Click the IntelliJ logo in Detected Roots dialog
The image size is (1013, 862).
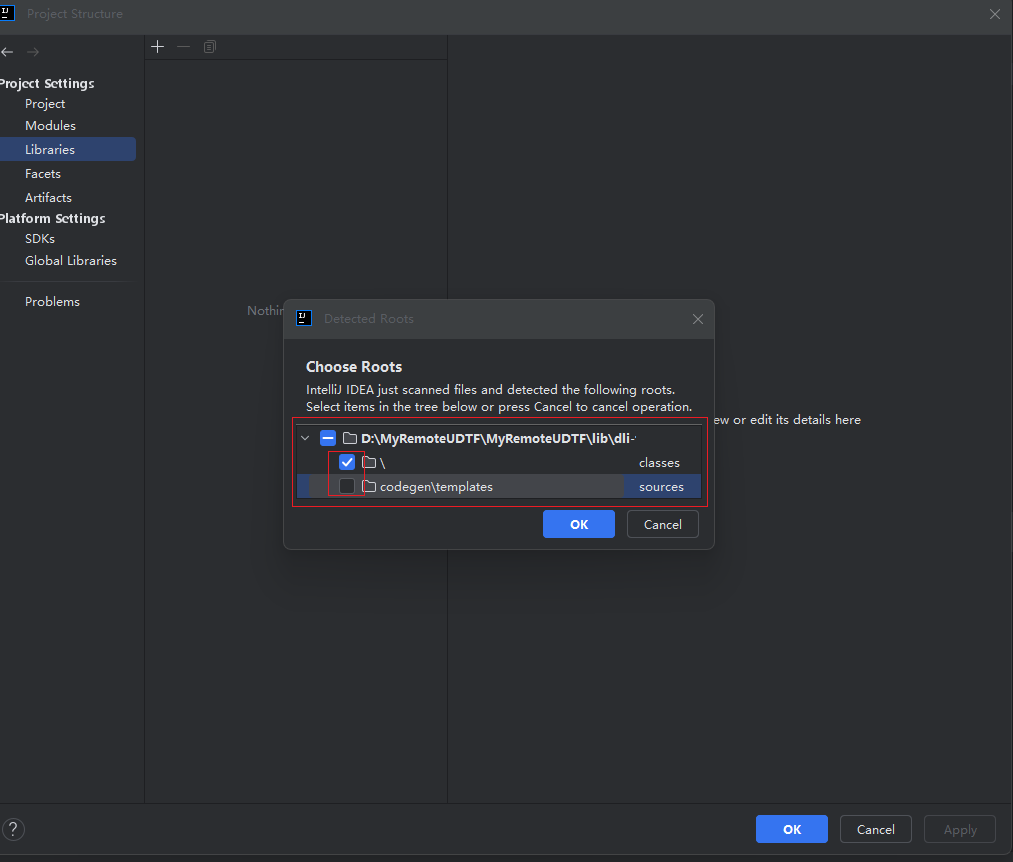[304, 319]
